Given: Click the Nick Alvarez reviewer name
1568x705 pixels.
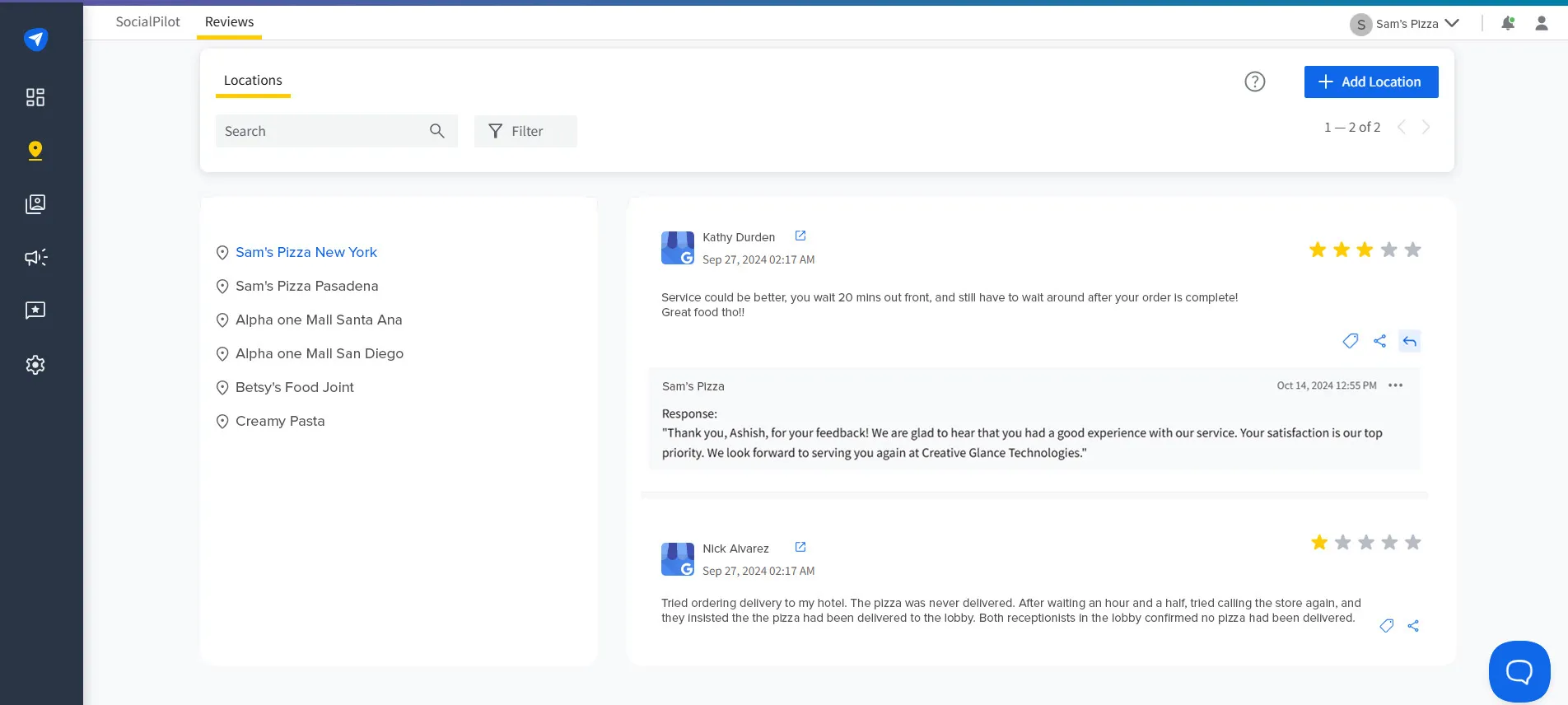Looking at the screenshot, I should click(x=735, y=549).
